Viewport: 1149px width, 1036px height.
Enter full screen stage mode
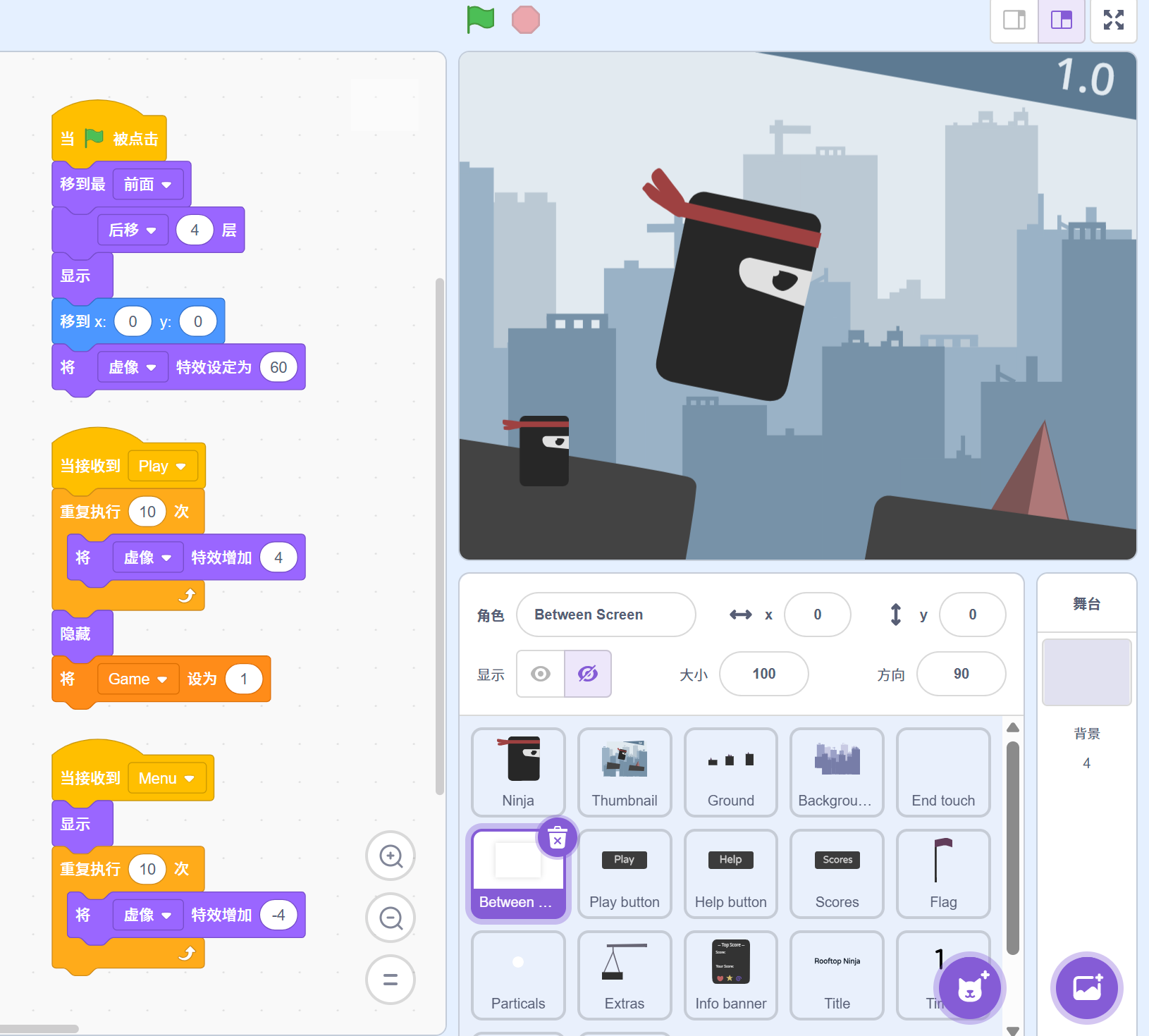point(1113,20)
